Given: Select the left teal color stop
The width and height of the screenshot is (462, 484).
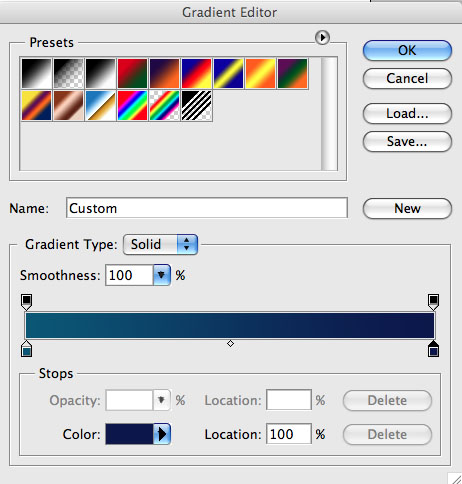Looking at the screenshot, I should coord(26,349).
